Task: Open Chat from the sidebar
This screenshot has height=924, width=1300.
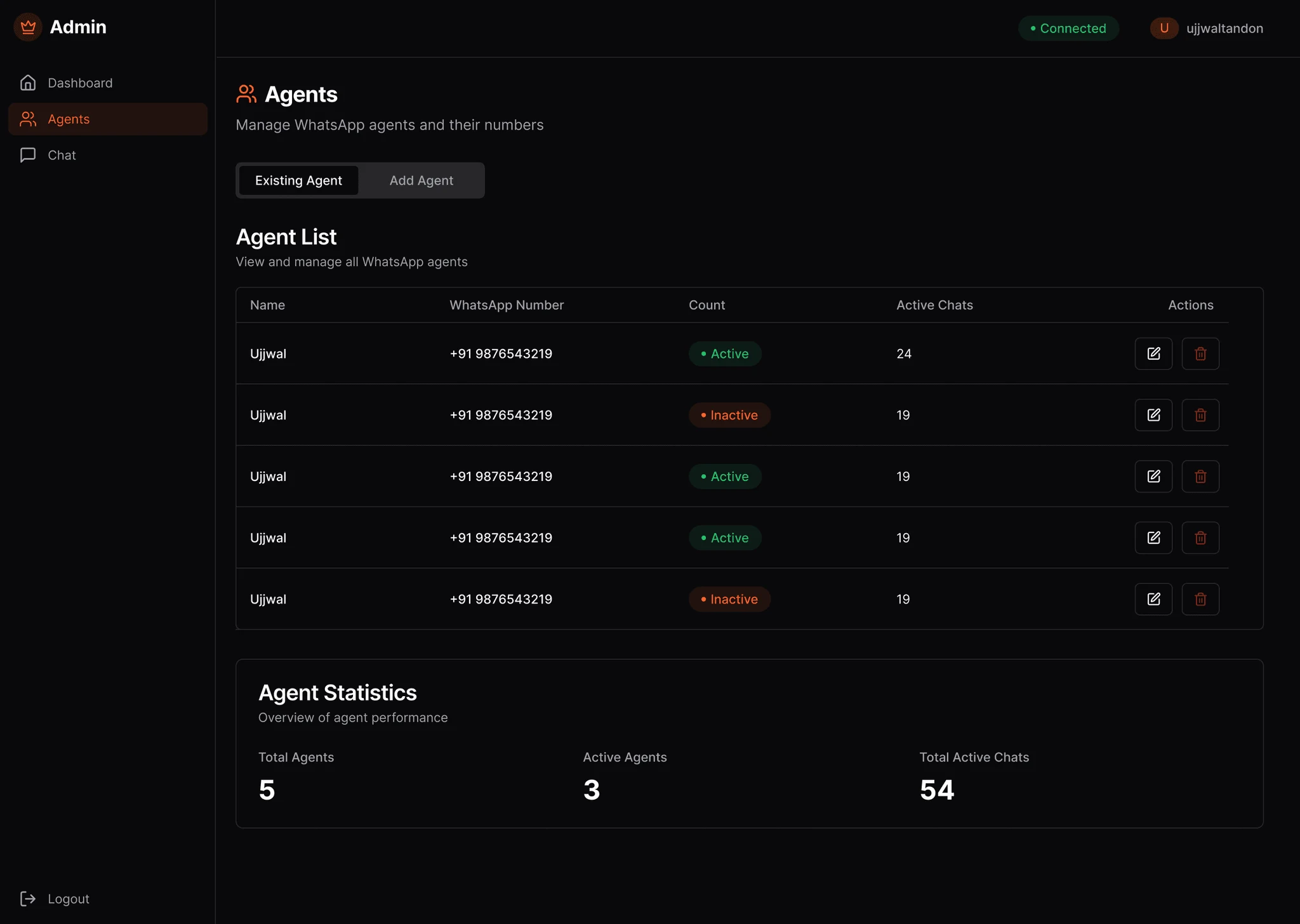Action: 108,155
